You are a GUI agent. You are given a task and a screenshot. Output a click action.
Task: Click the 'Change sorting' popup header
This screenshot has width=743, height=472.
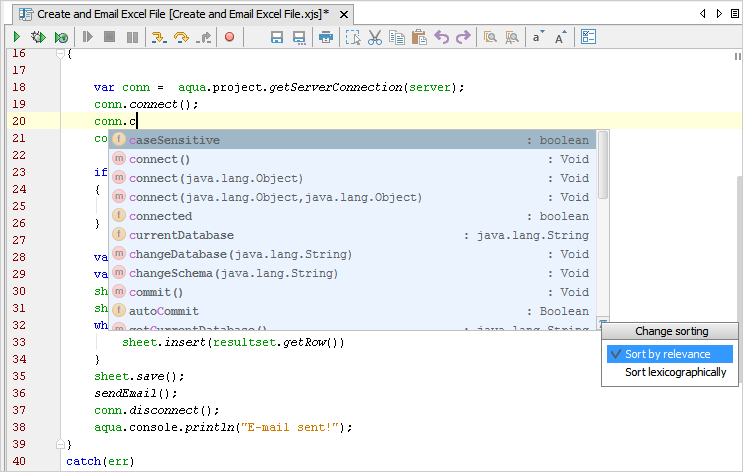click(671, 331)
